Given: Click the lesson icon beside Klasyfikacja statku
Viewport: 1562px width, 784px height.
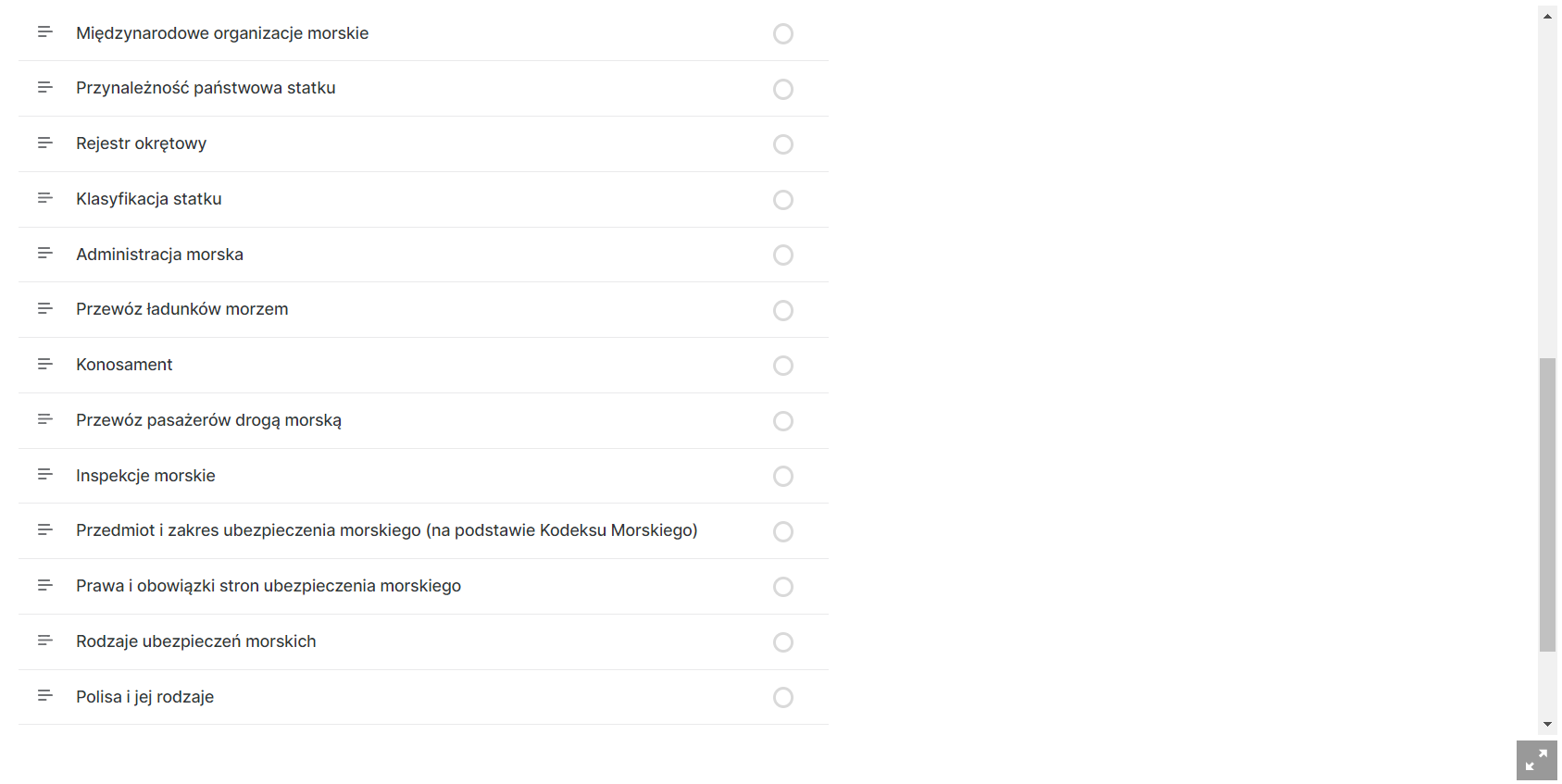Looking at the screenshot, I should 44,198.
